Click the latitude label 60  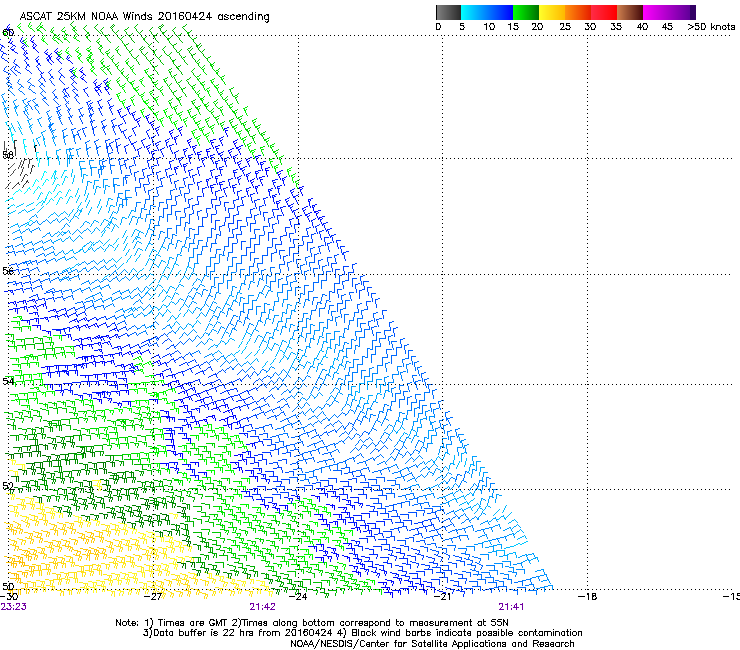coord(8,33)
